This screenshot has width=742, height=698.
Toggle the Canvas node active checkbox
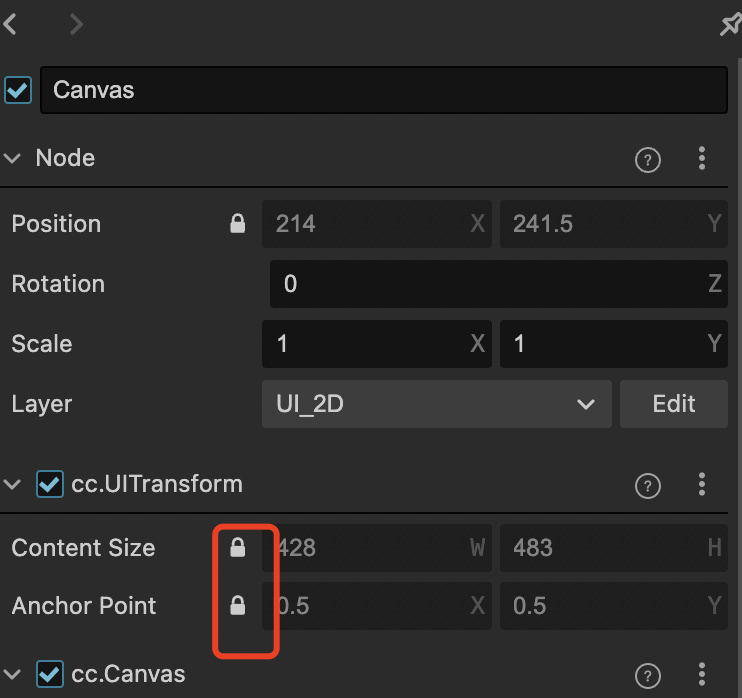[x=18, y=90]
